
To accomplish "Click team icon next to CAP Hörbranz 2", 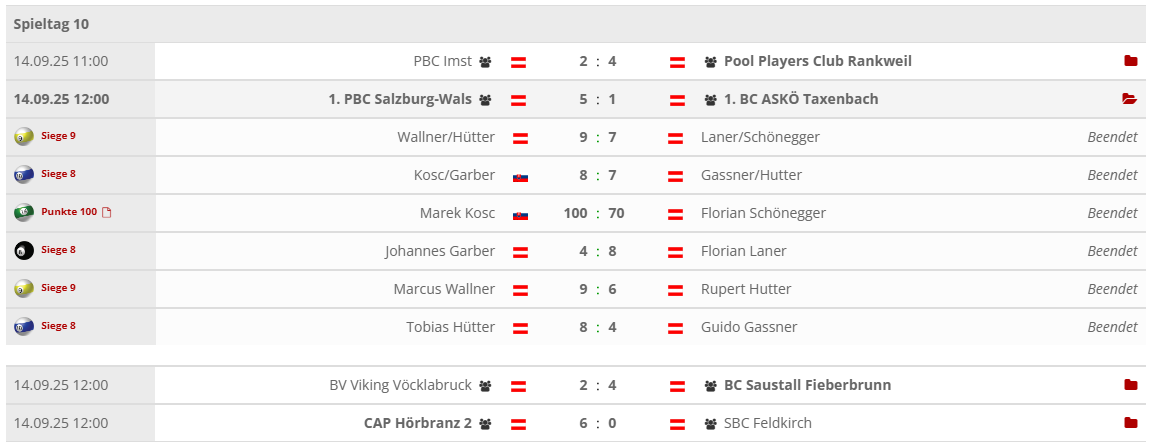I will [x=485, y=424].
